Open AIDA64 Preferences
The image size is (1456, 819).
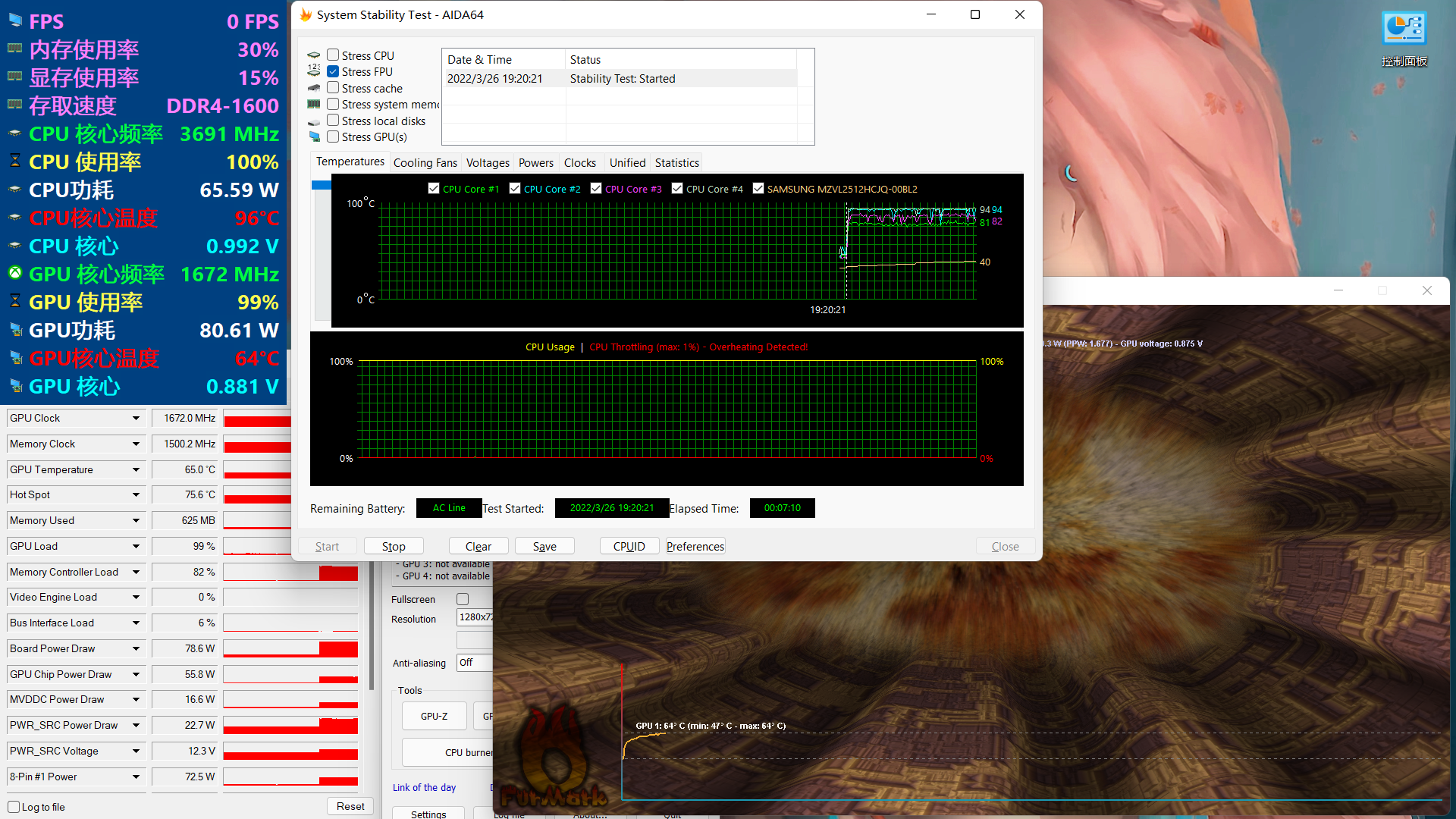pos(695,546)
